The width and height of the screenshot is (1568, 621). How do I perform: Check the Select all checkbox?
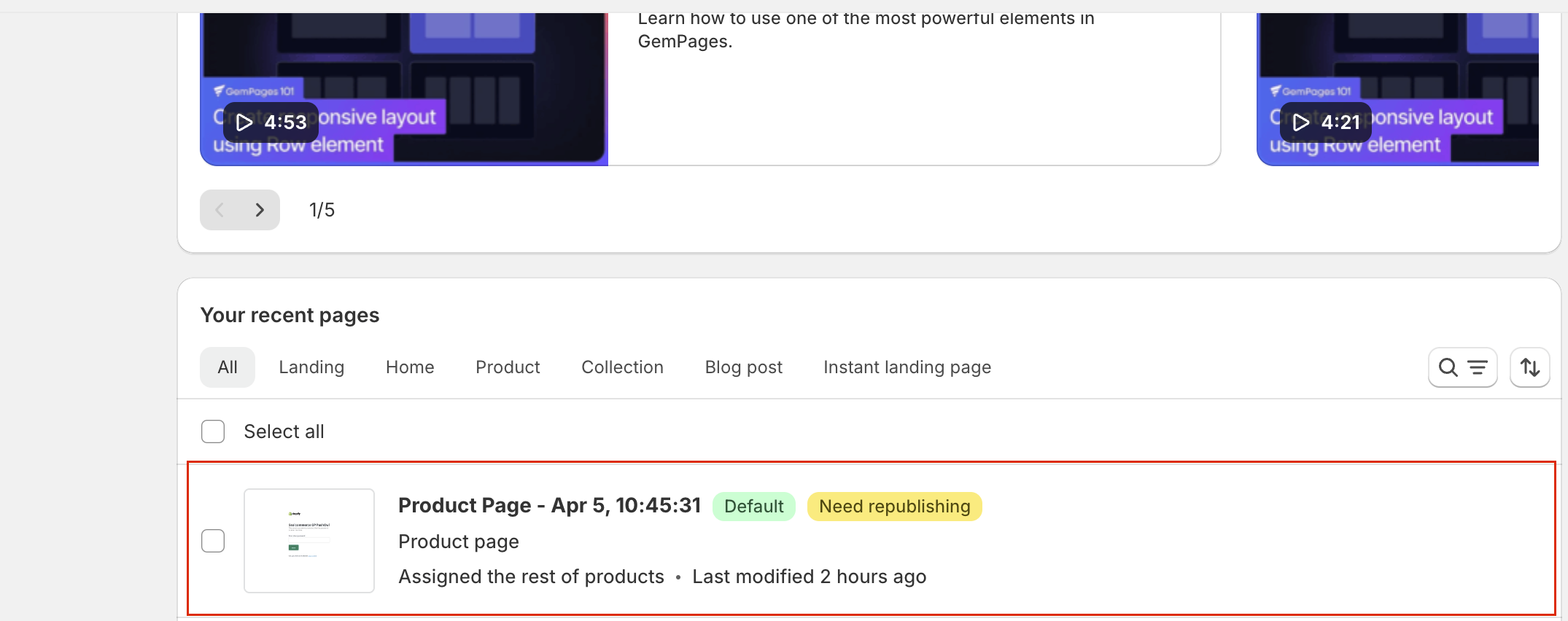[x=213, y=431]
